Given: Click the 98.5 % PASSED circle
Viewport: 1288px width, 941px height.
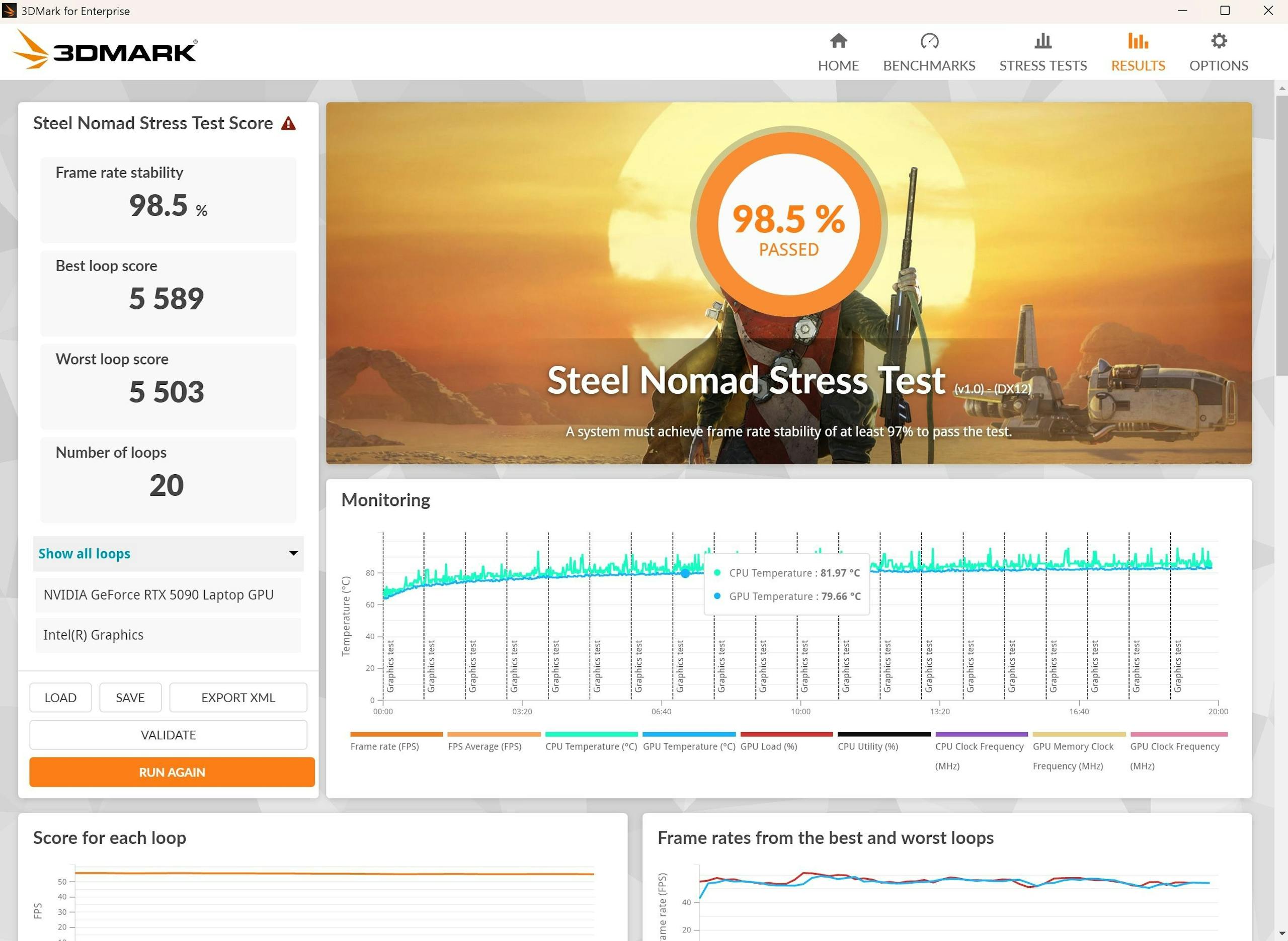Looking at the screenshot, I should tap(789, 224).
